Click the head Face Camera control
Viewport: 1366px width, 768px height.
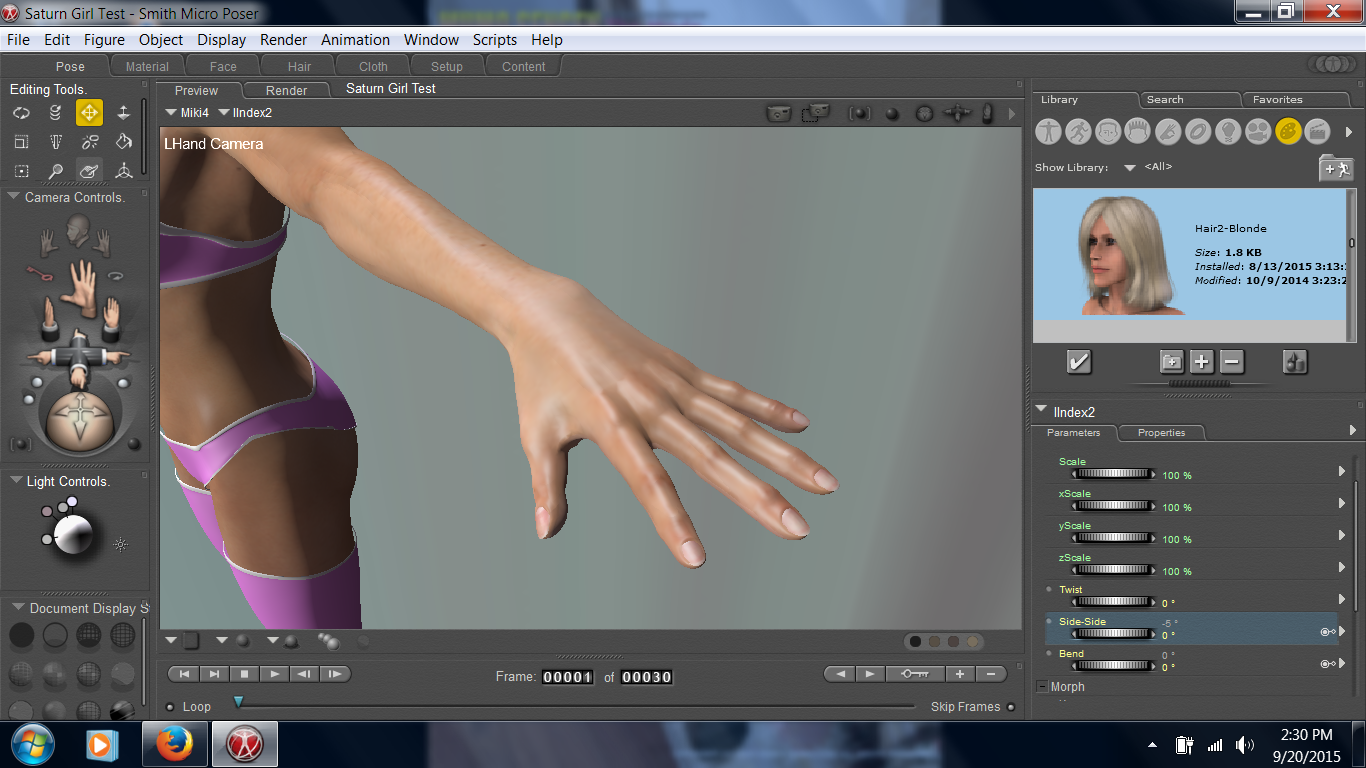pos(77,231)
